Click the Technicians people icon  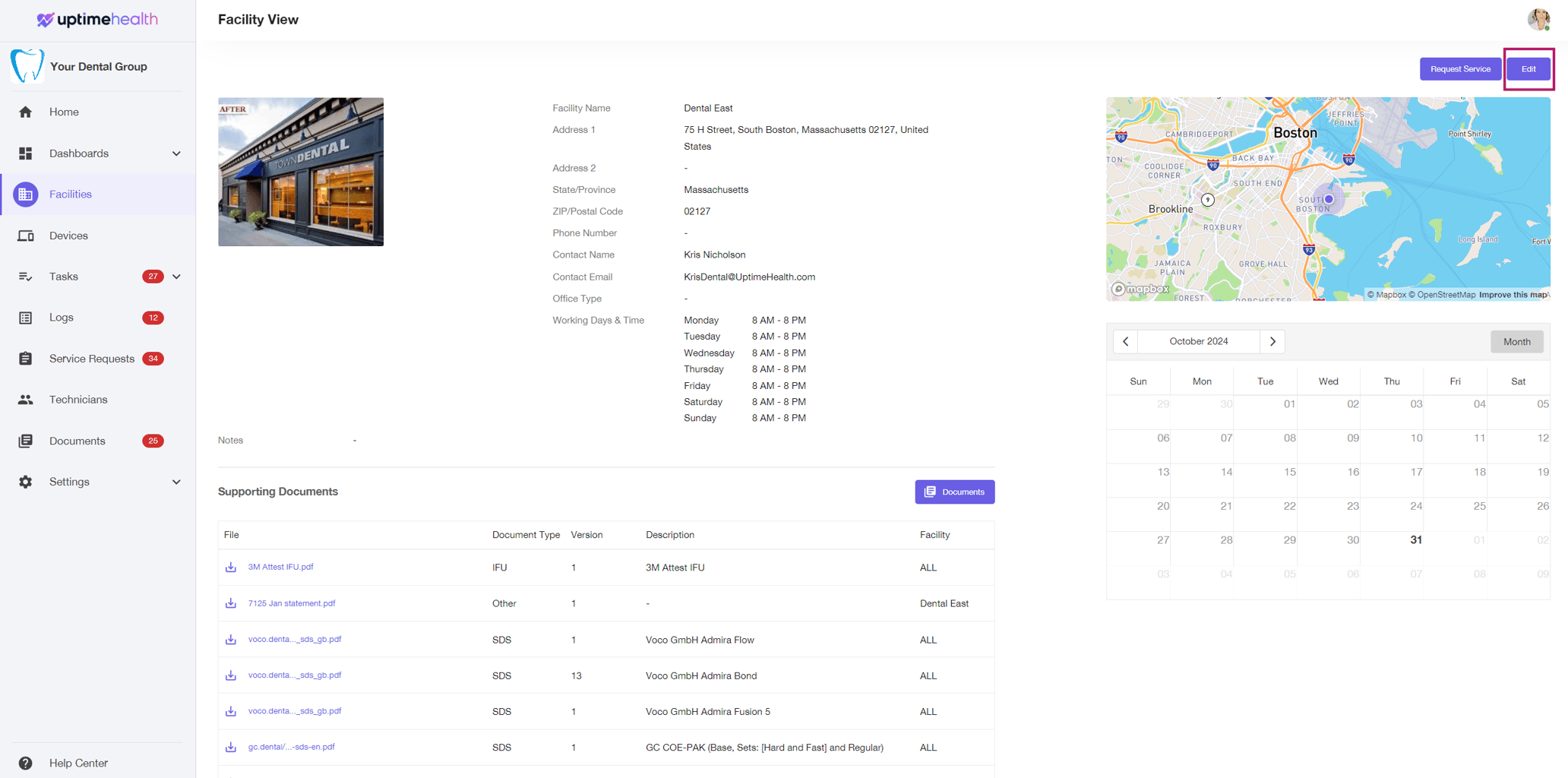pos(25,400)
